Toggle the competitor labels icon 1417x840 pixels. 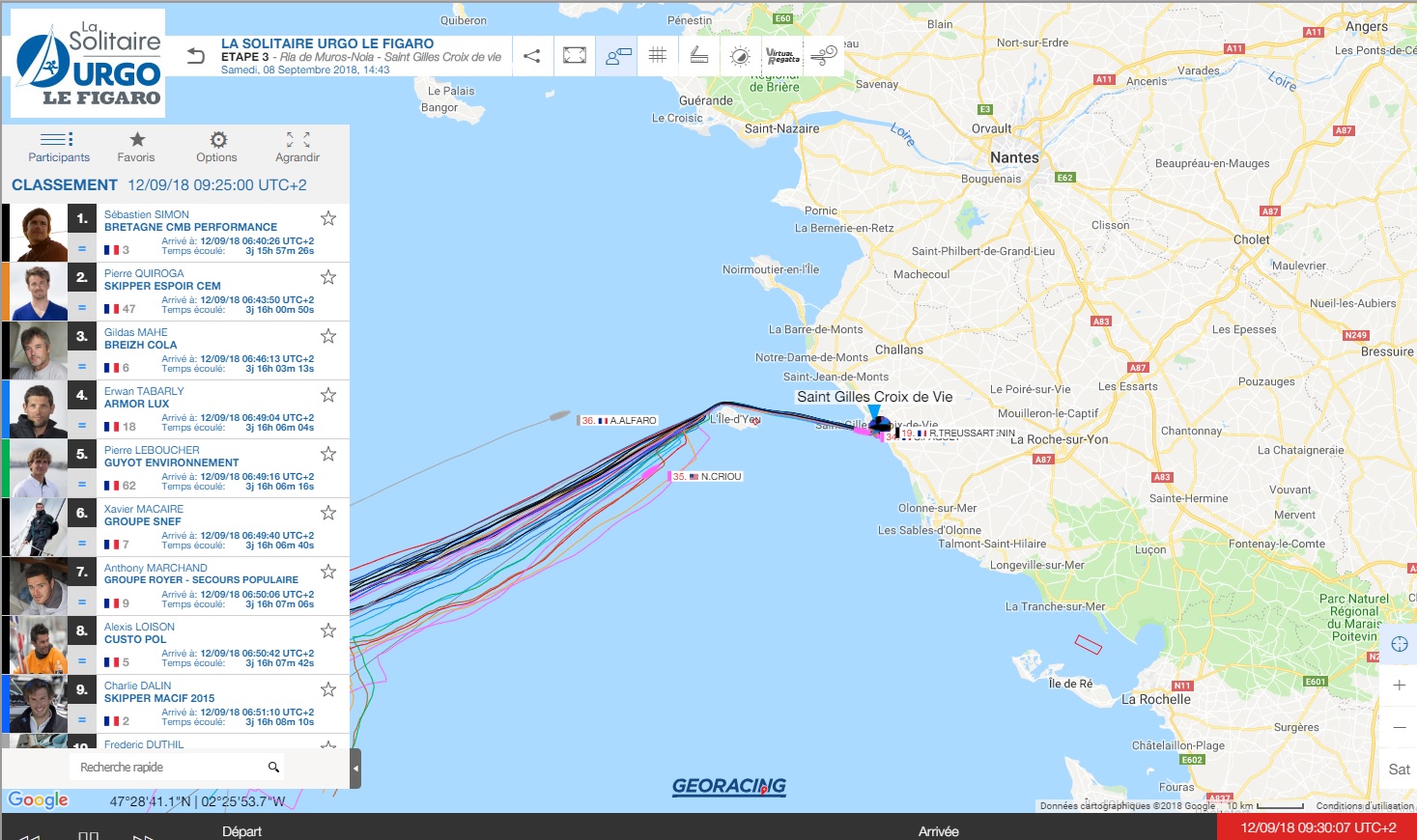click(616, 56)
